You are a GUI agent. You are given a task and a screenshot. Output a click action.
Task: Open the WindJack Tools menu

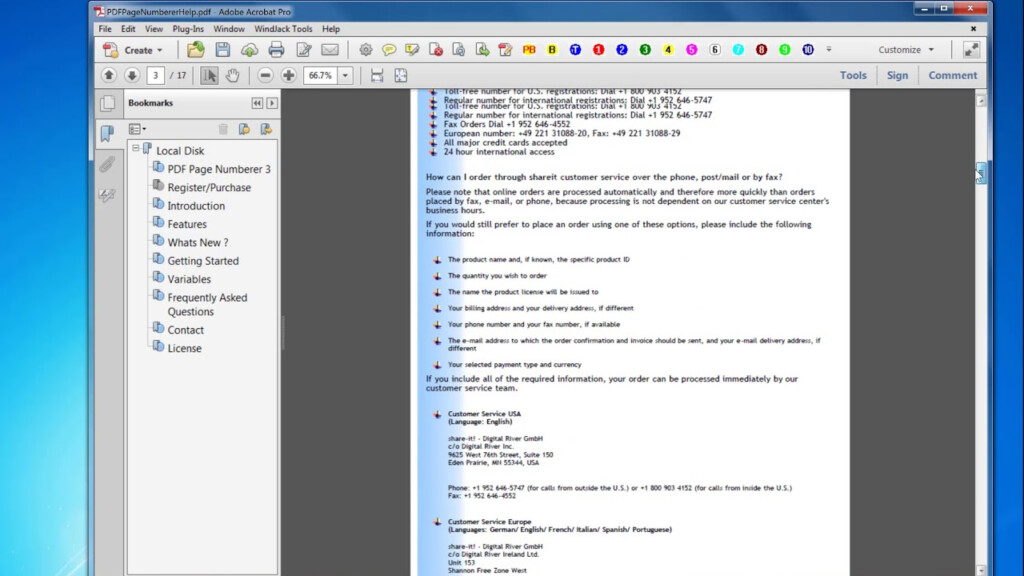[283, 29]
